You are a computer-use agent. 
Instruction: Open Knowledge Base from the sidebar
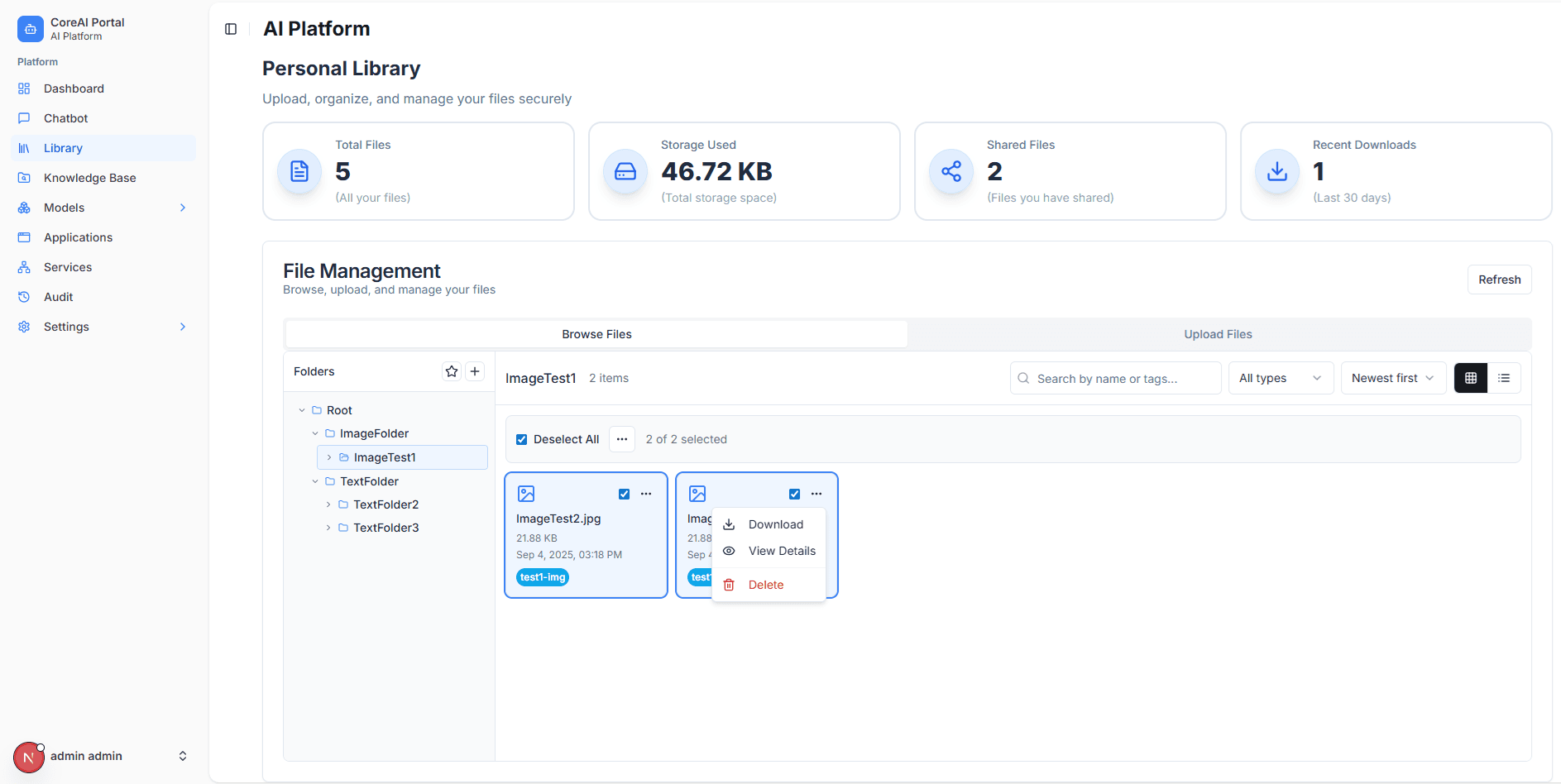[89, 178]
